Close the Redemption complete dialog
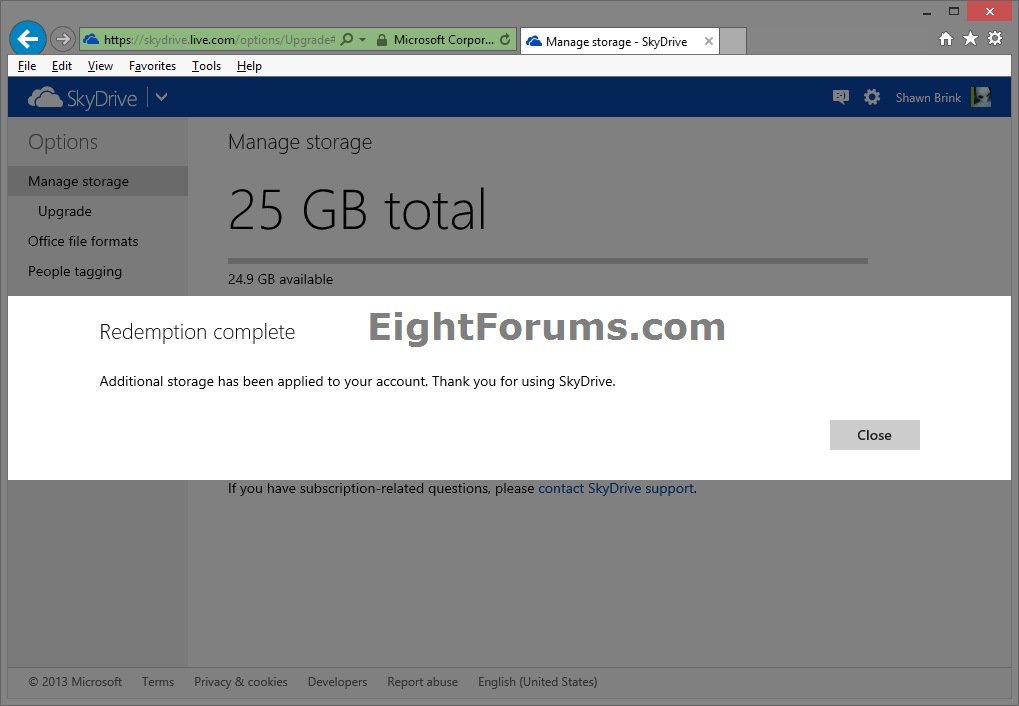1019x706 pixels. point(873,435)
